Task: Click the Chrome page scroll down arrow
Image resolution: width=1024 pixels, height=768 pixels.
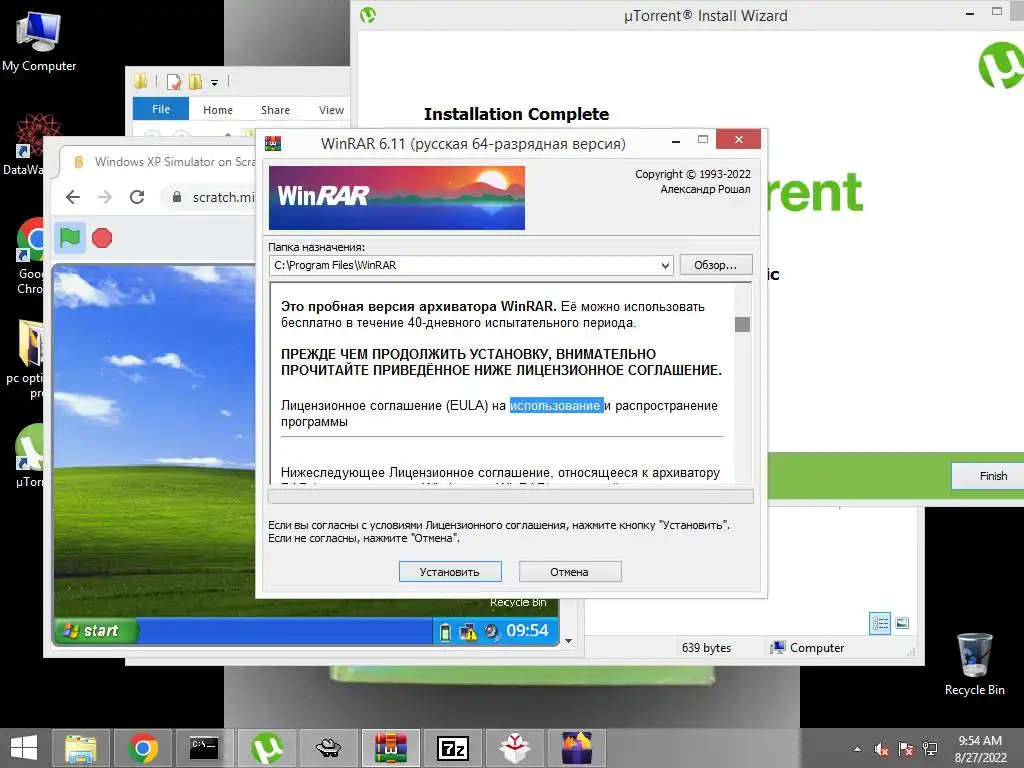Action: click(x=568, y=641)
